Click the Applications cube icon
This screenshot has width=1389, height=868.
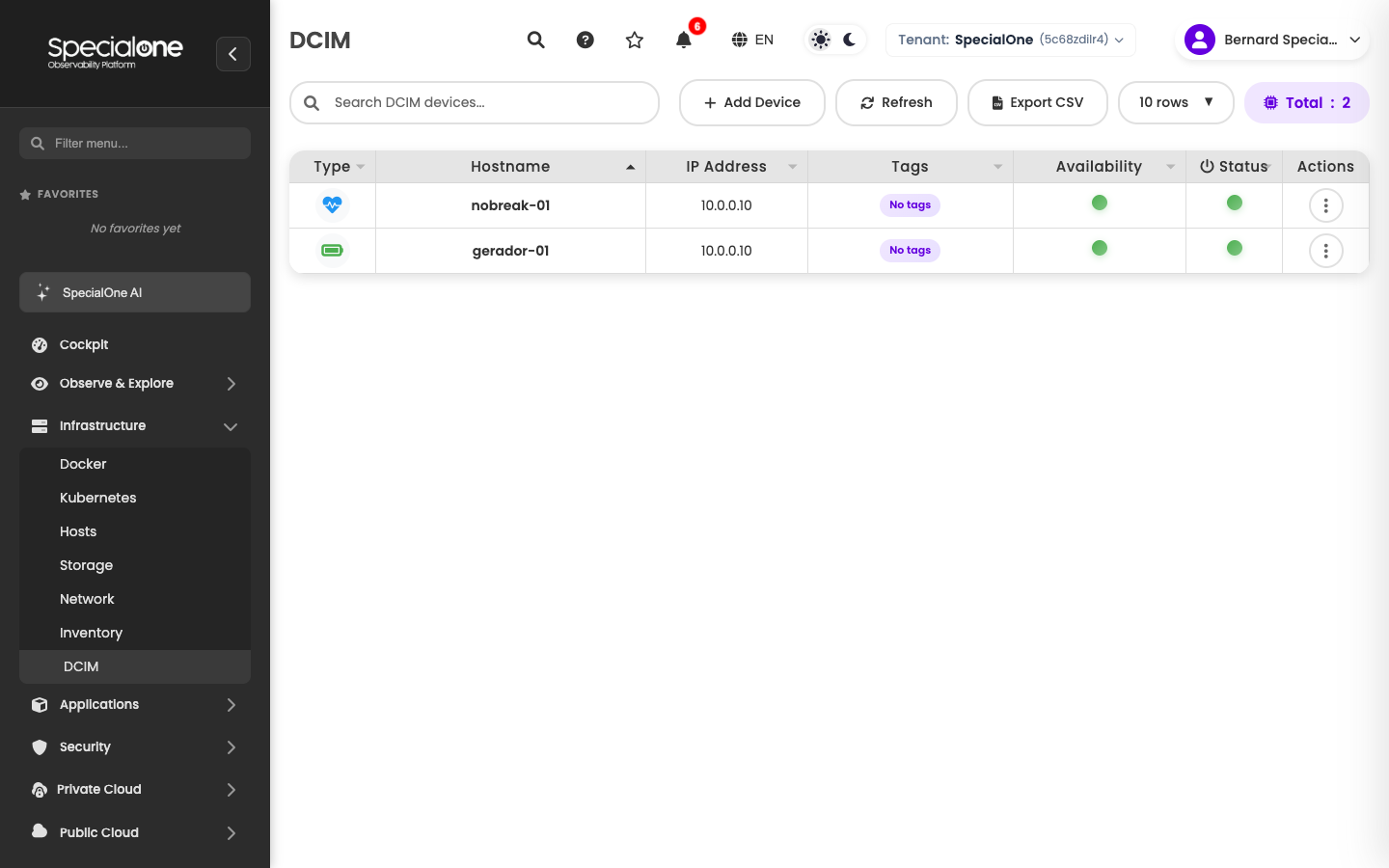point(40,705)
